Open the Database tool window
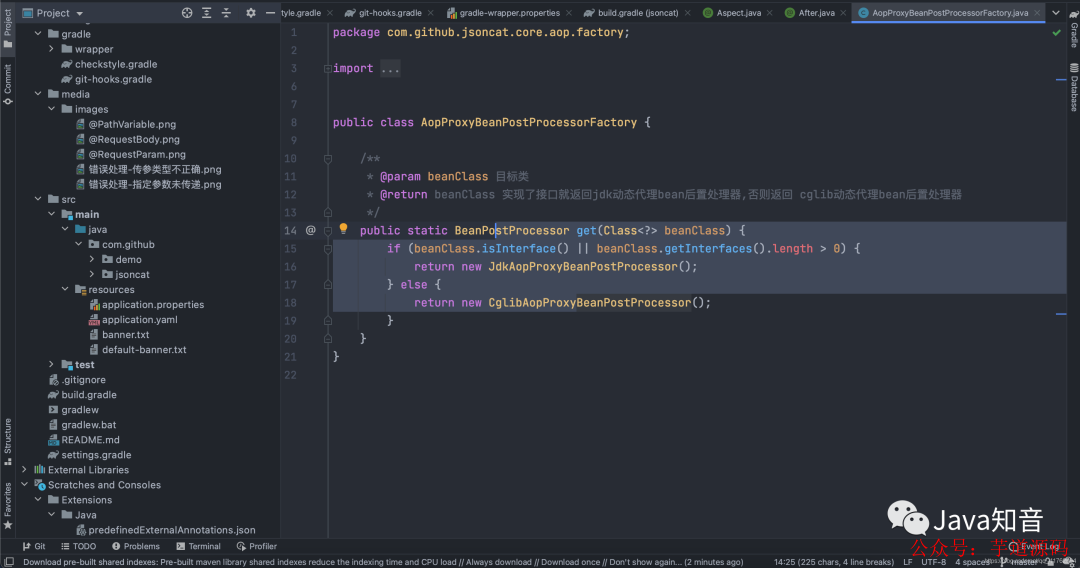 (1073, 87)
